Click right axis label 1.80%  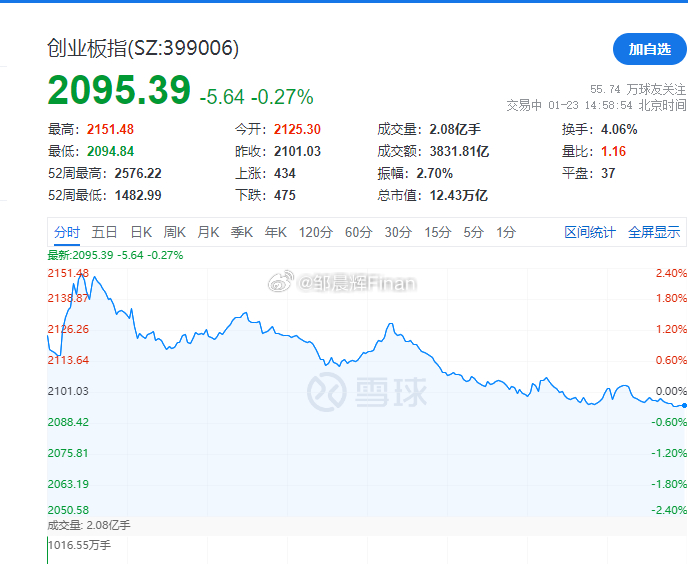[671, 298]
